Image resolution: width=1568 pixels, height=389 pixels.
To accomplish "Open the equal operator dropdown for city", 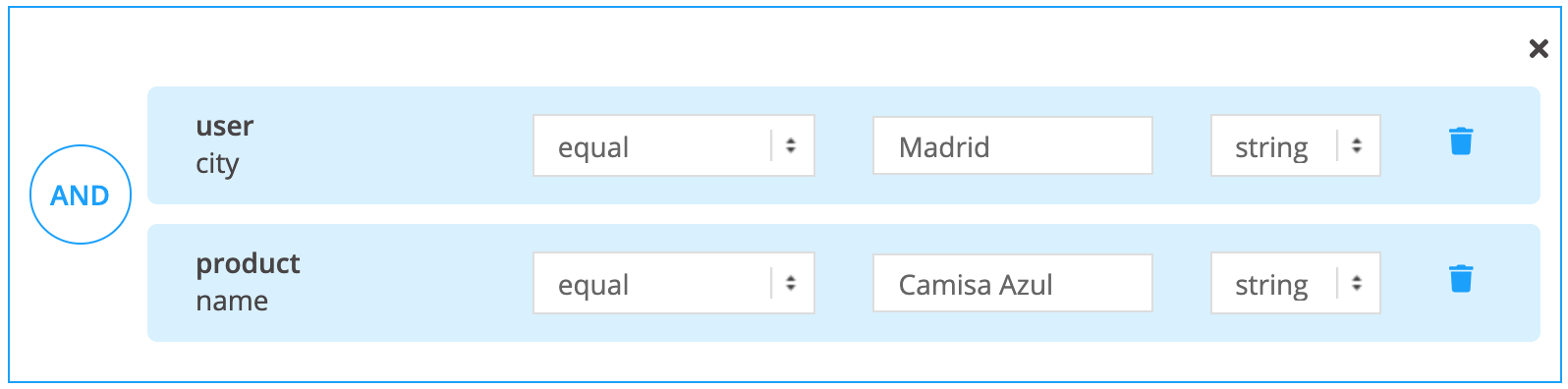I will [674, 146].
